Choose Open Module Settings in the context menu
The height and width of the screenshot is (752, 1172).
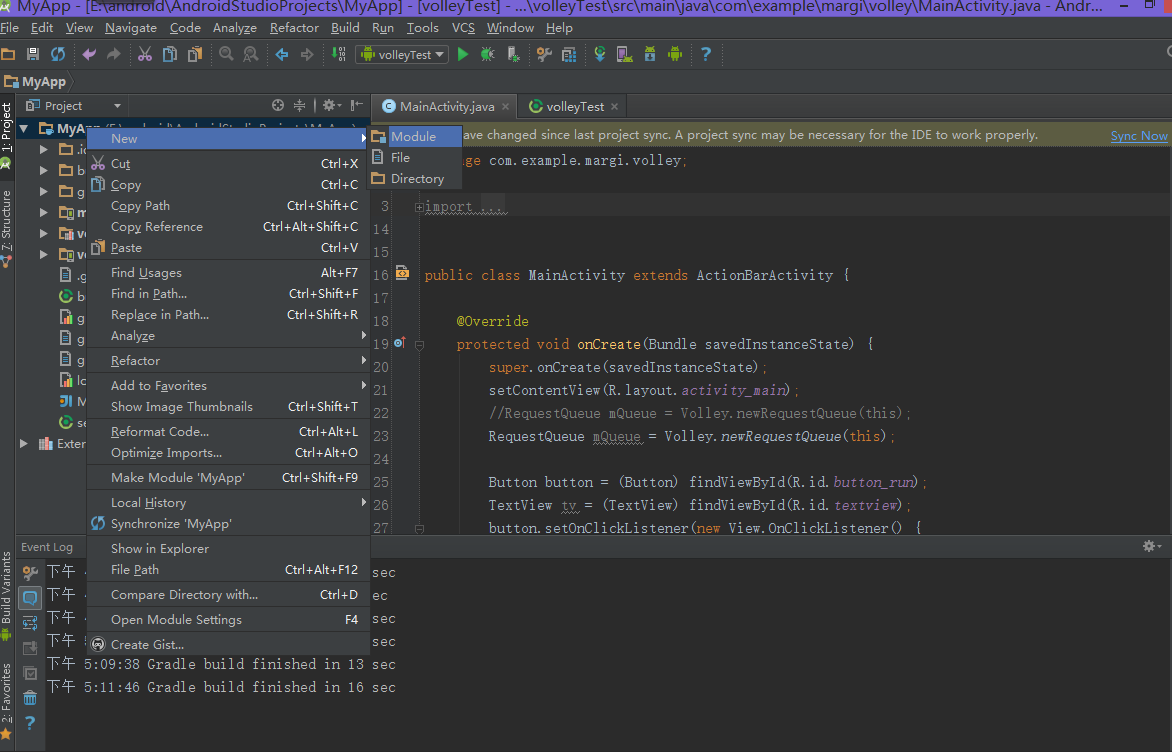tap(228, 620)
